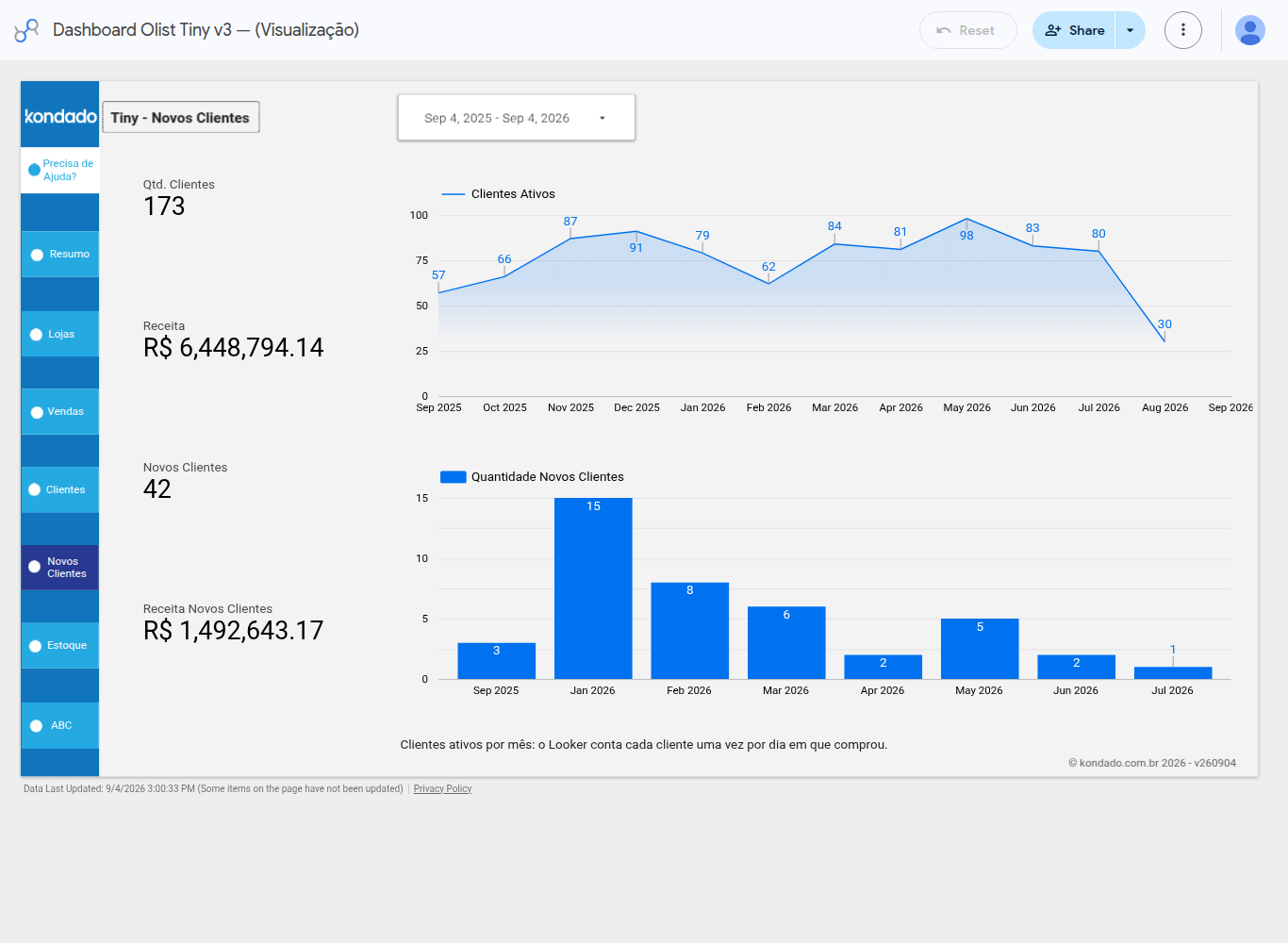Click the Kondado logo in sidebar
Screen dimensions: 1288x943
point(60,116)
